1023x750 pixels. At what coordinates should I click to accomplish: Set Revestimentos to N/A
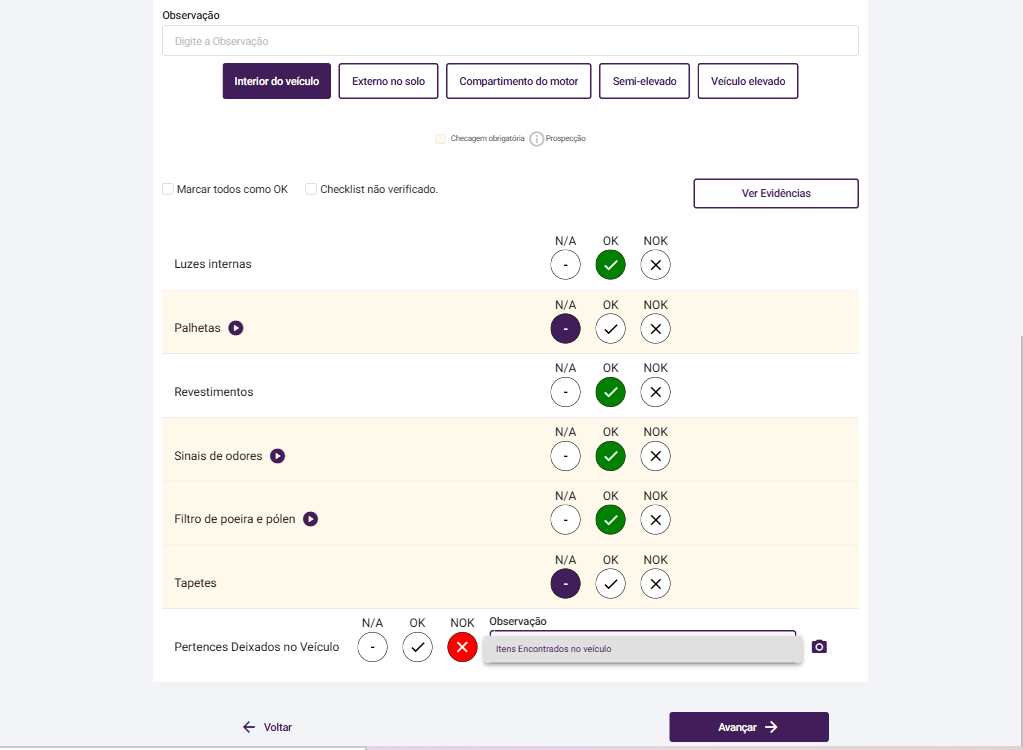(565, 392)
